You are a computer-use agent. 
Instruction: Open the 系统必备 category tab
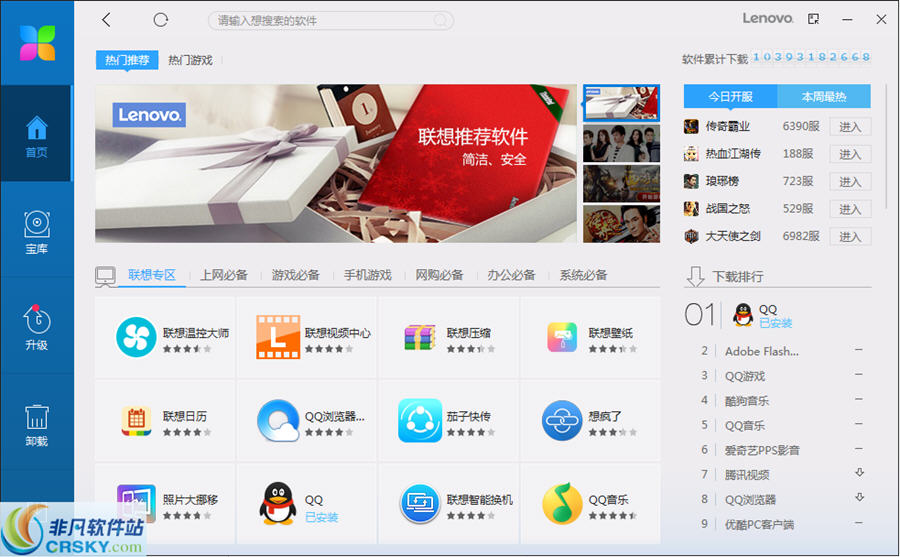[x=583, y=275]
